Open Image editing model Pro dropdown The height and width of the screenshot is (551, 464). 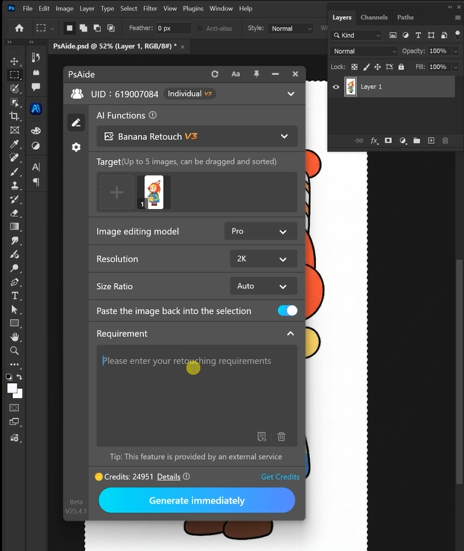pyautogui.click(x=260, y=231)
